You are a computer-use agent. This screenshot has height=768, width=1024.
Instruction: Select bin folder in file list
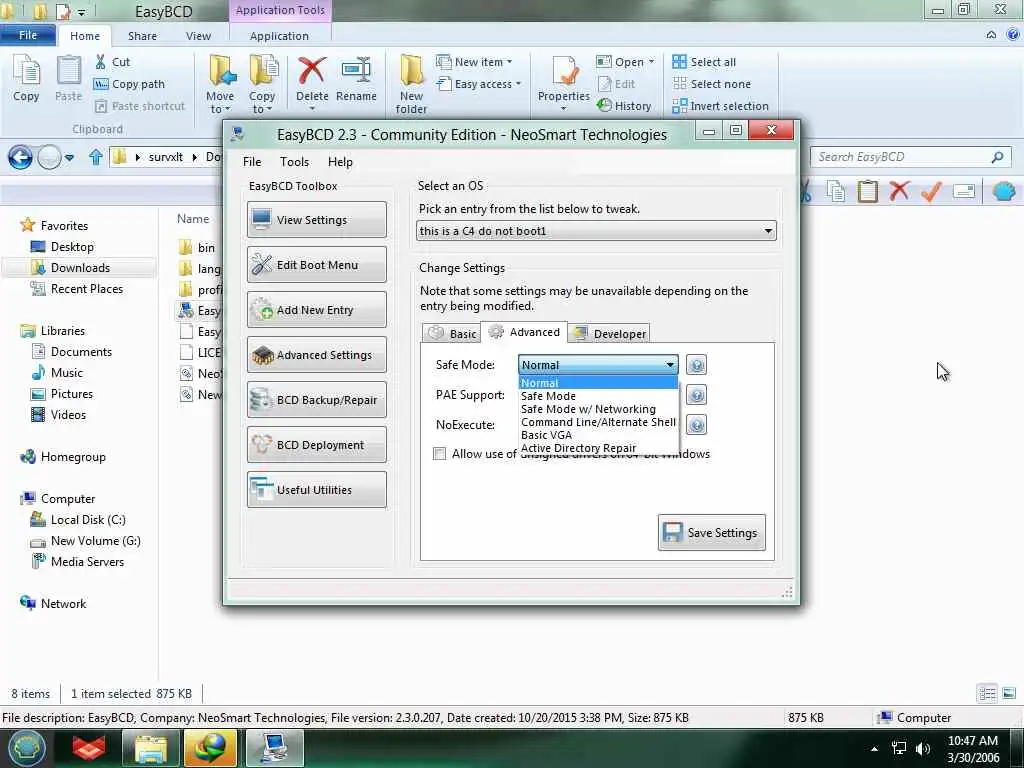click(206, 248)
